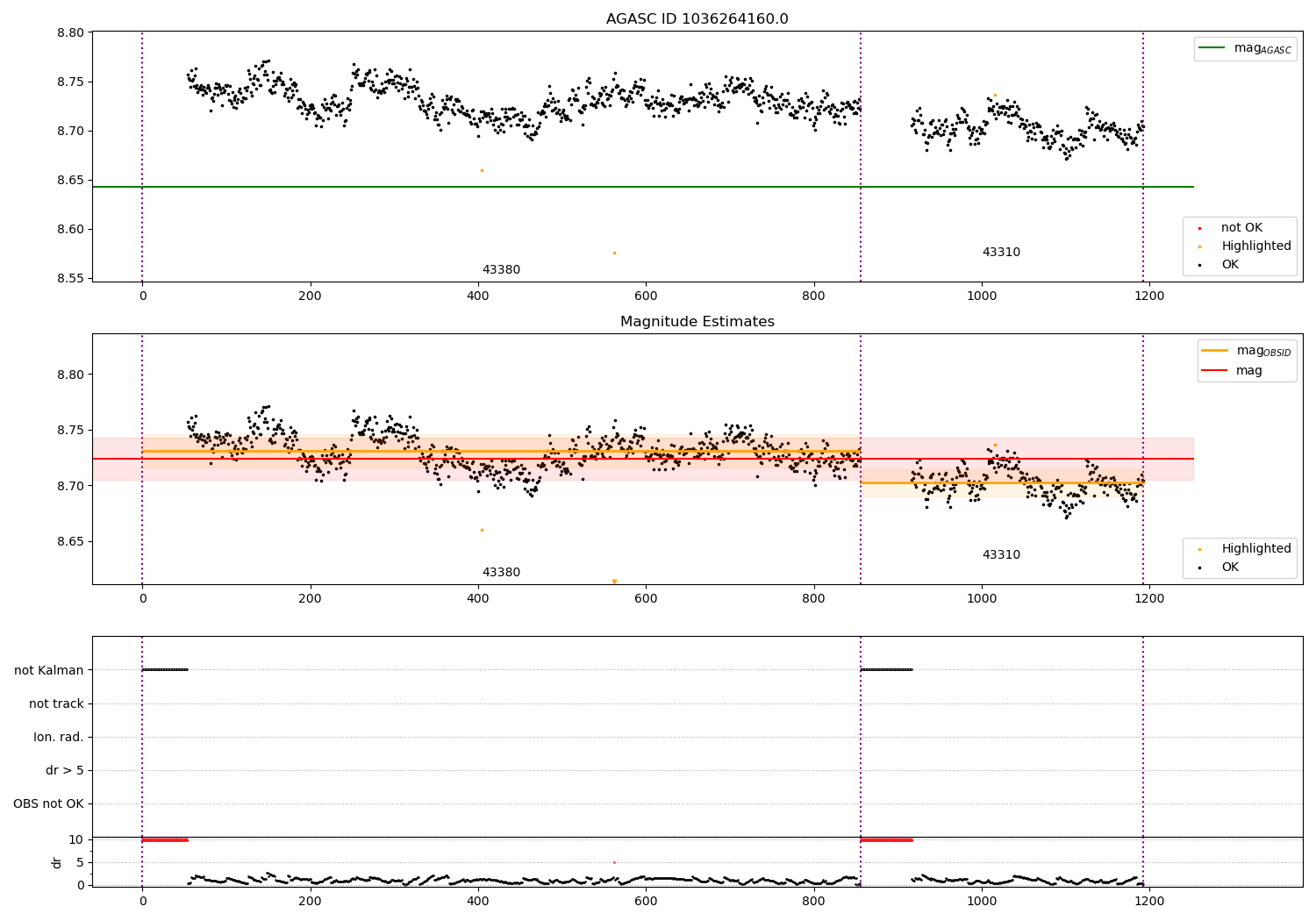This screenshot has height=921, width=1316.
Task: Click the 8.65 y-tick label in middle plot
Action: [x=70, y=542]
